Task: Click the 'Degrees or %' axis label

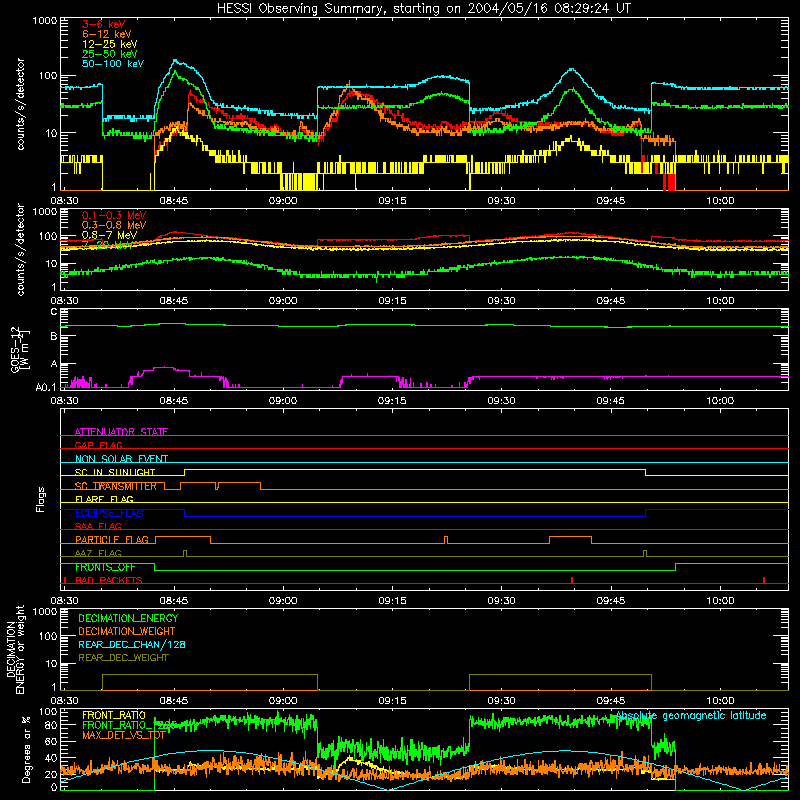Action: pyautogui.click(x=26, y=749)
